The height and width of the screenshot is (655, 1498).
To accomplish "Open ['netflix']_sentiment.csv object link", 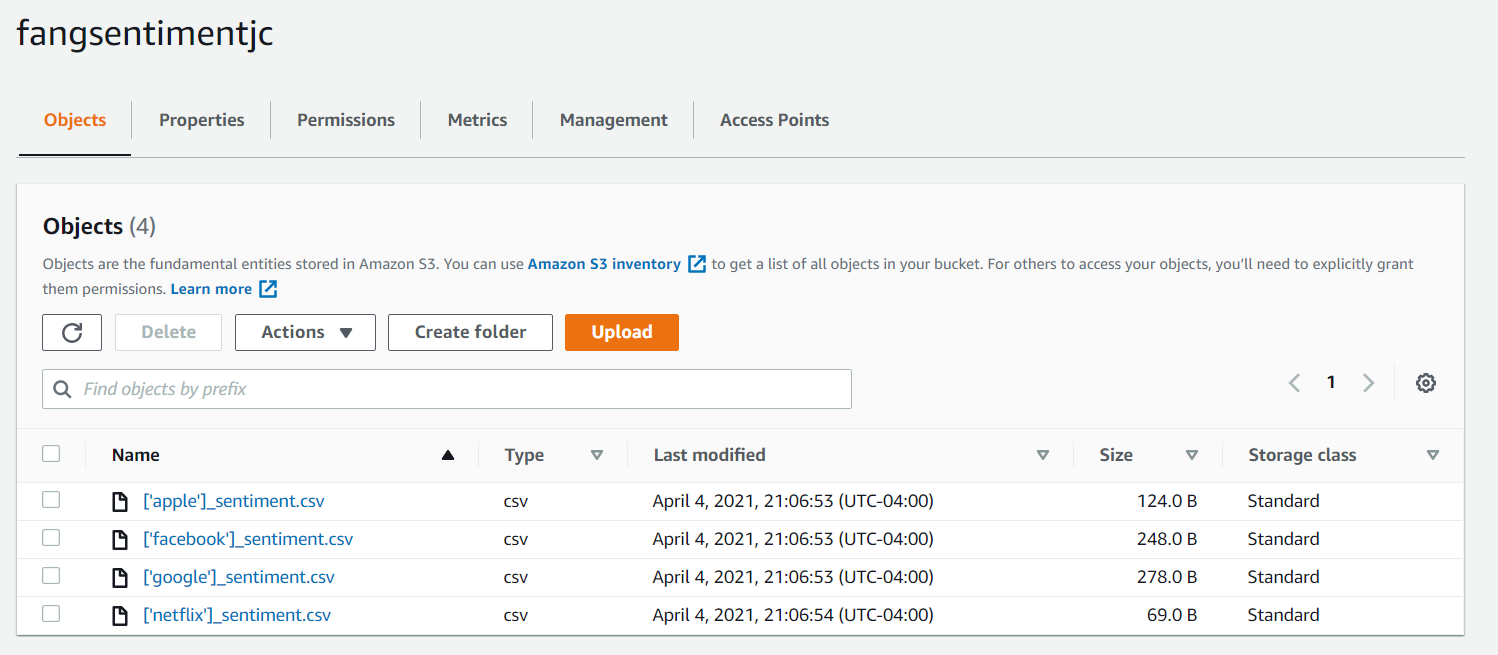I will [237, 615].
